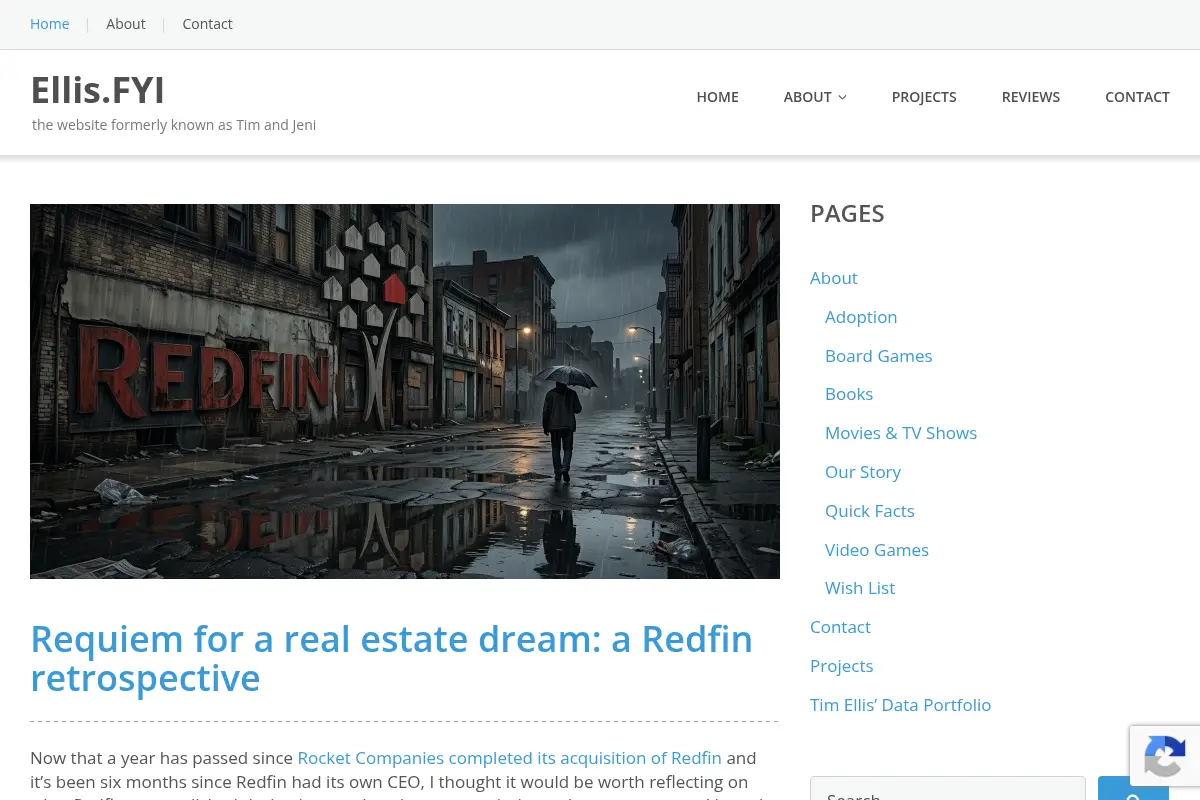Click the top bar About link

(126, 24)
